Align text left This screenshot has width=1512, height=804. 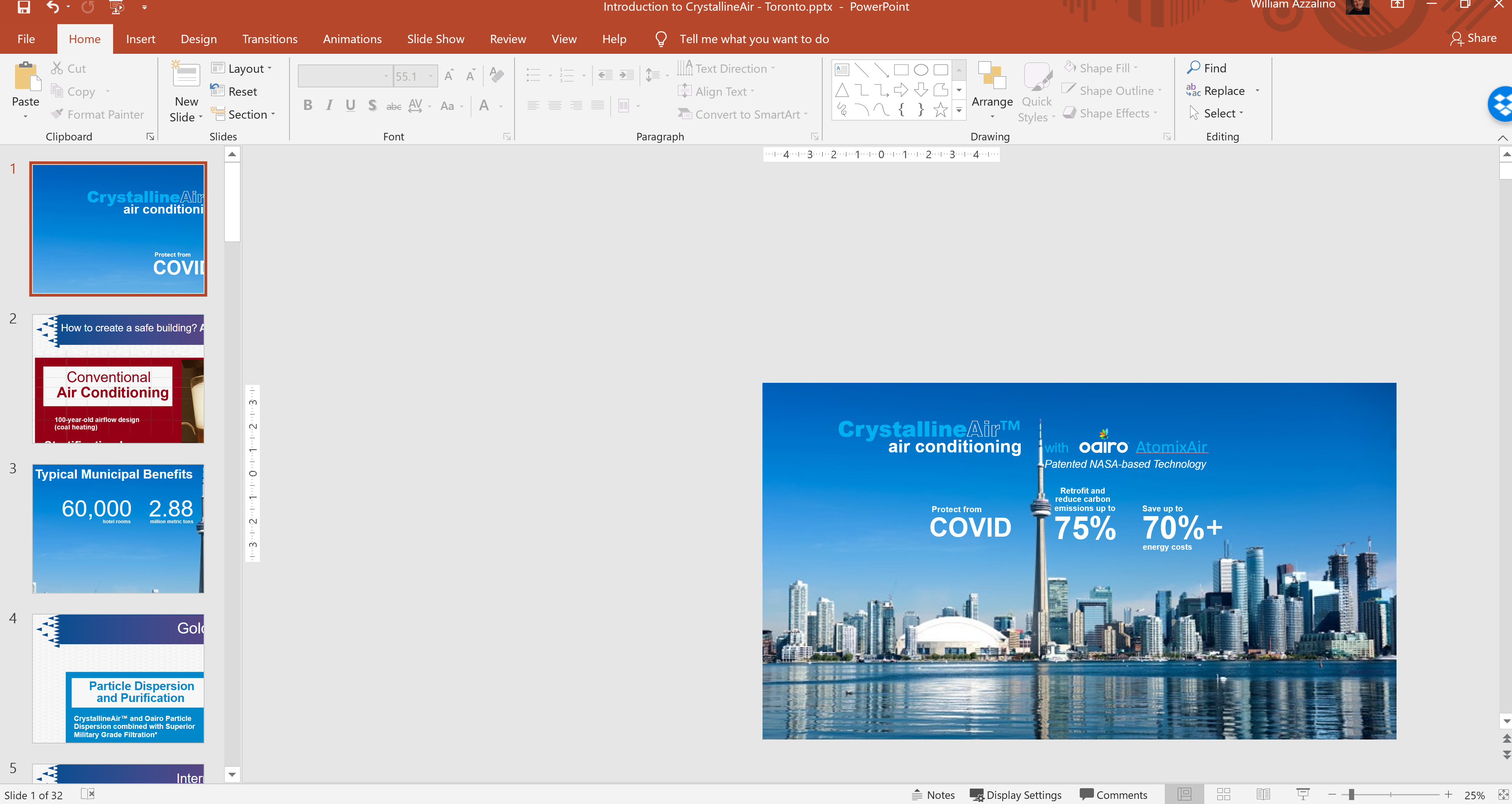pyautogui.click(x=533, y=106)
